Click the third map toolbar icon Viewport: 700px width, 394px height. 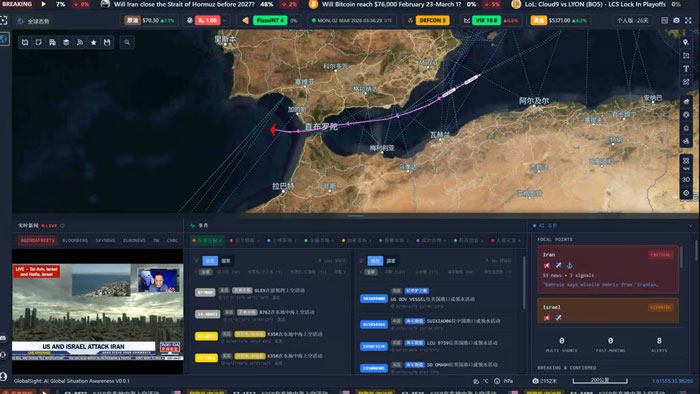tap(52, 42)
